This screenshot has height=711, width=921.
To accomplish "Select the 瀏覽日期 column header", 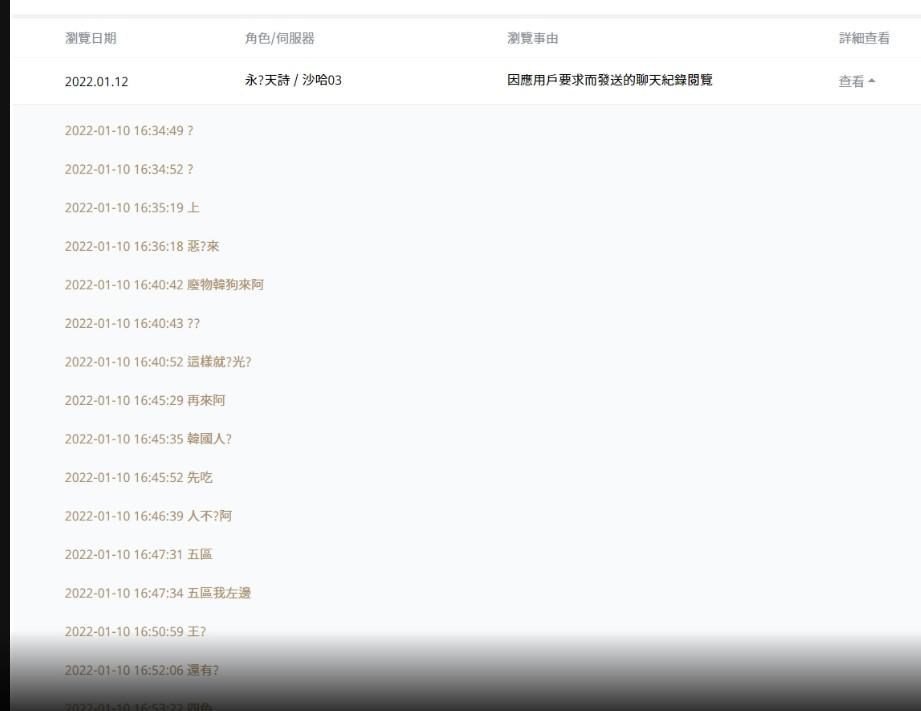I will coord(90,38).
